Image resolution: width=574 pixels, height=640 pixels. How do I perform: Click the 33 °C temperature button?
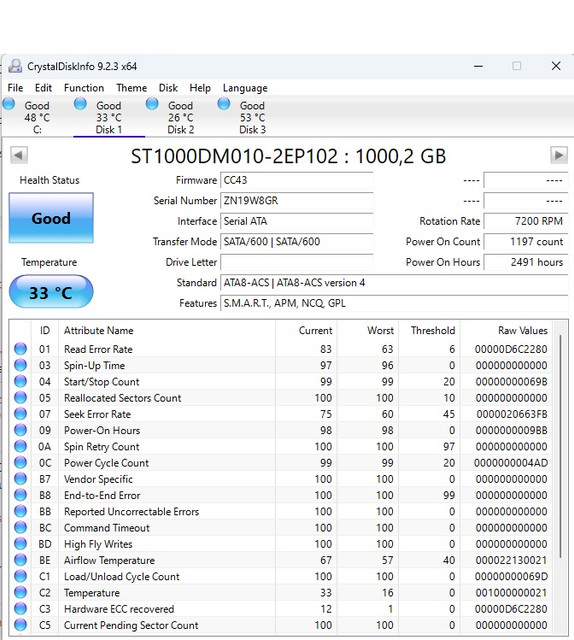point(51,292)
